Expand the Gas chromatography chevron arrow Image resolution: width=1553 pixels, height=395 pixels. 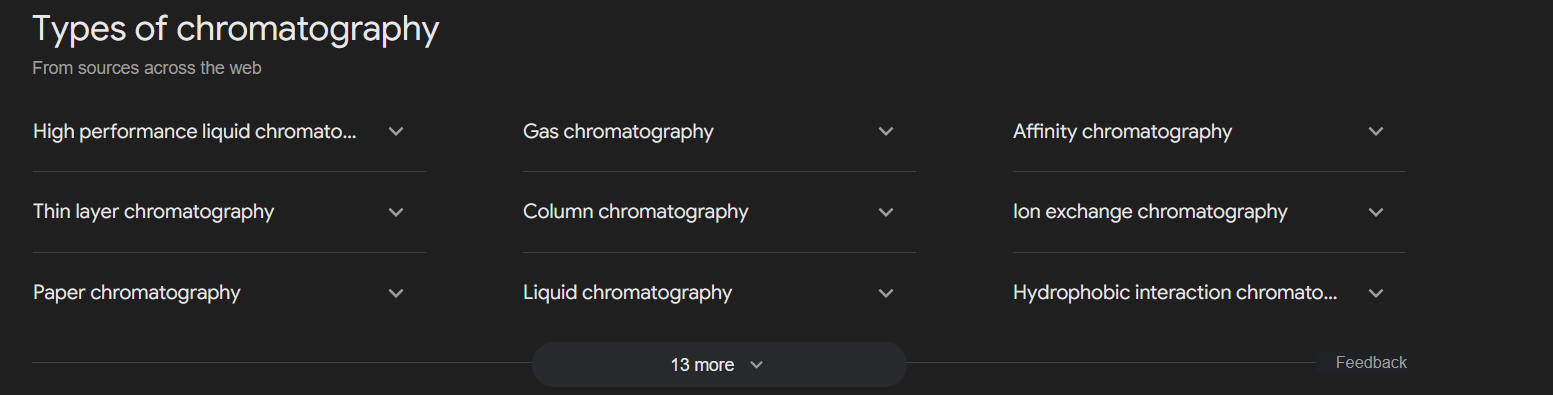click(886, 131)
